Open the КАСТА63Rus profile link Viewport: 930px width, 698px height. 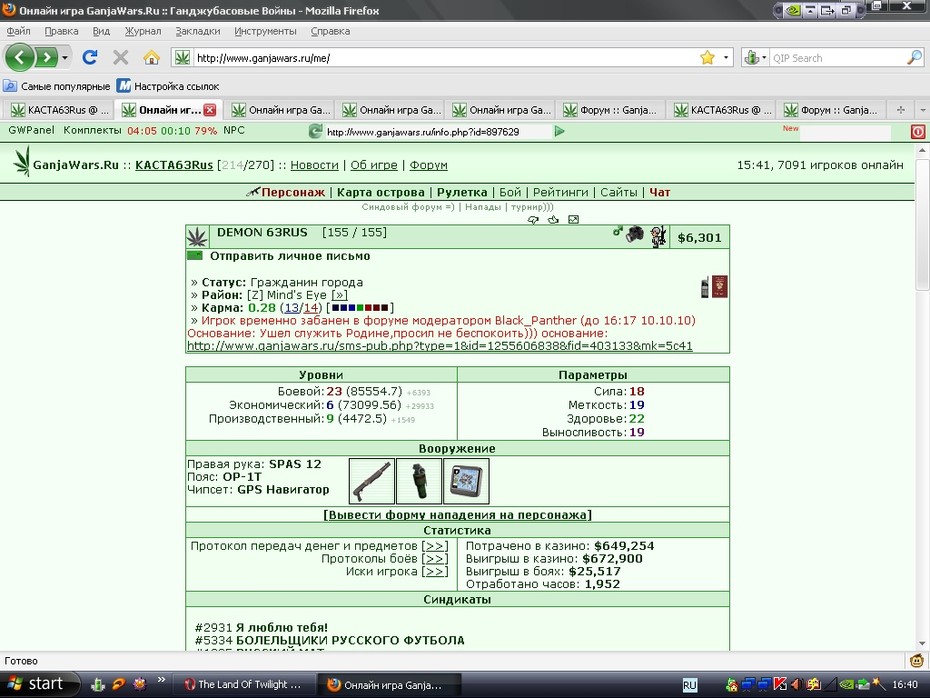174,165
